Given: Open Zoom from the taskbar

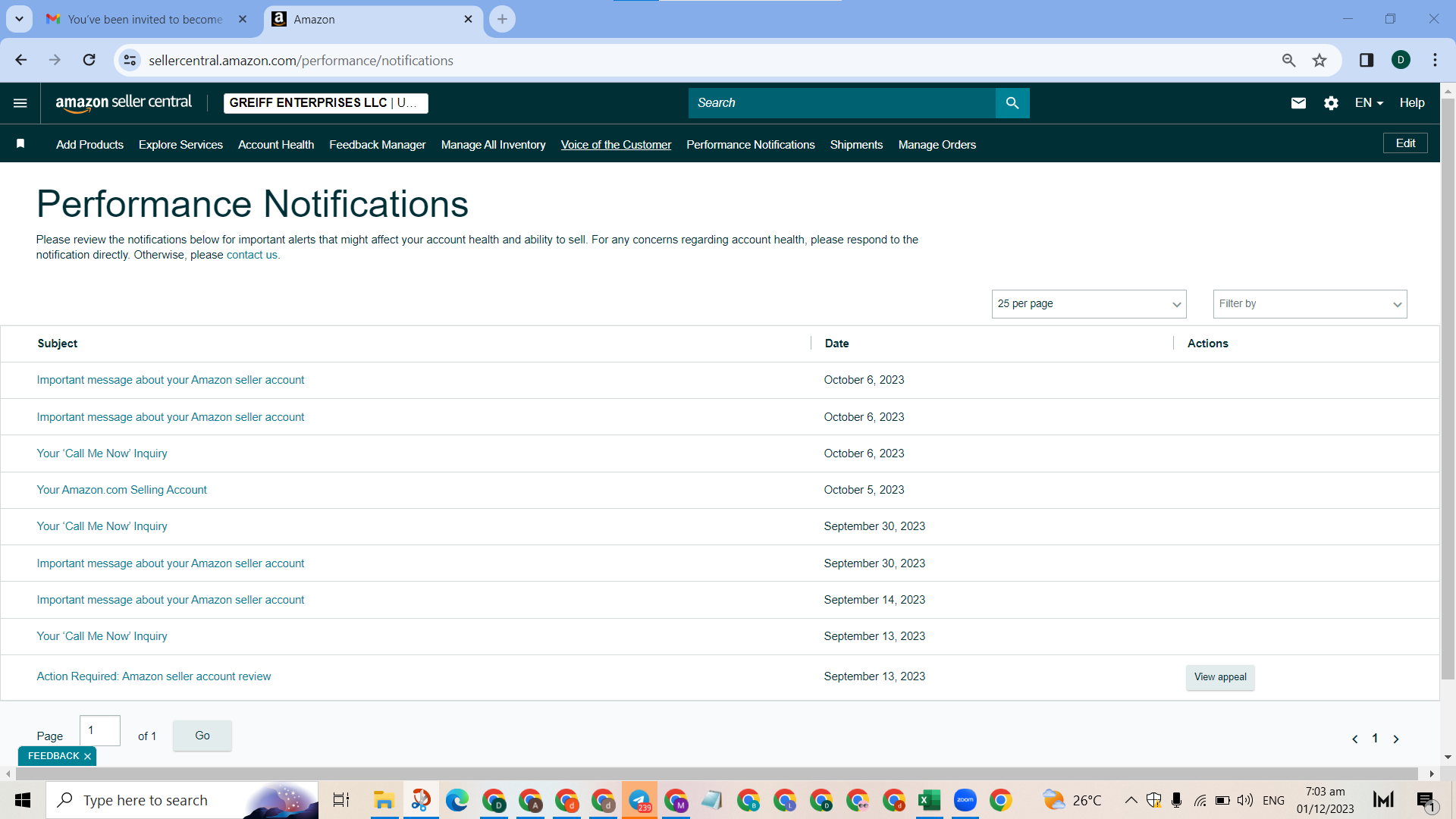Looking at the screenshot, I should (965, 800).
